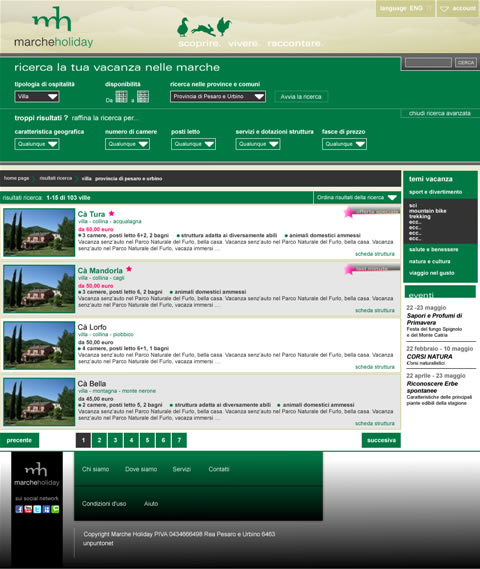Open the 'a' end date calendar icon
Screen dimensions: 480x569
143,97
